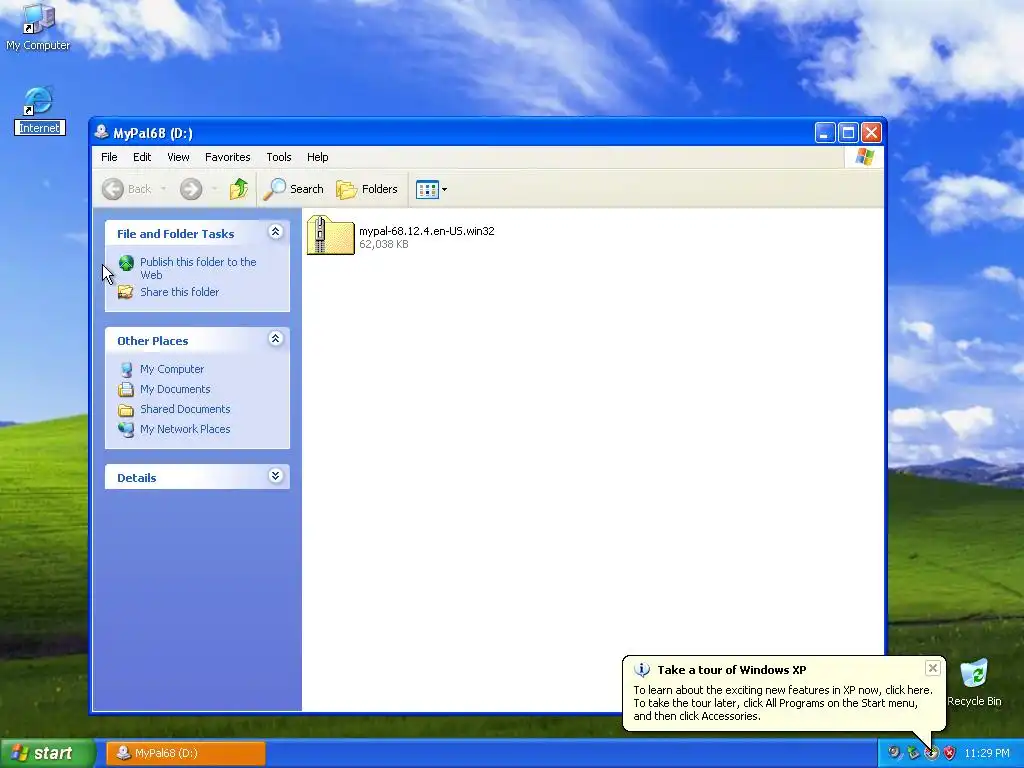Click the globe icon beside Publish this folder
This screenshot has height=768, width=1024.
tap(126, 263)
